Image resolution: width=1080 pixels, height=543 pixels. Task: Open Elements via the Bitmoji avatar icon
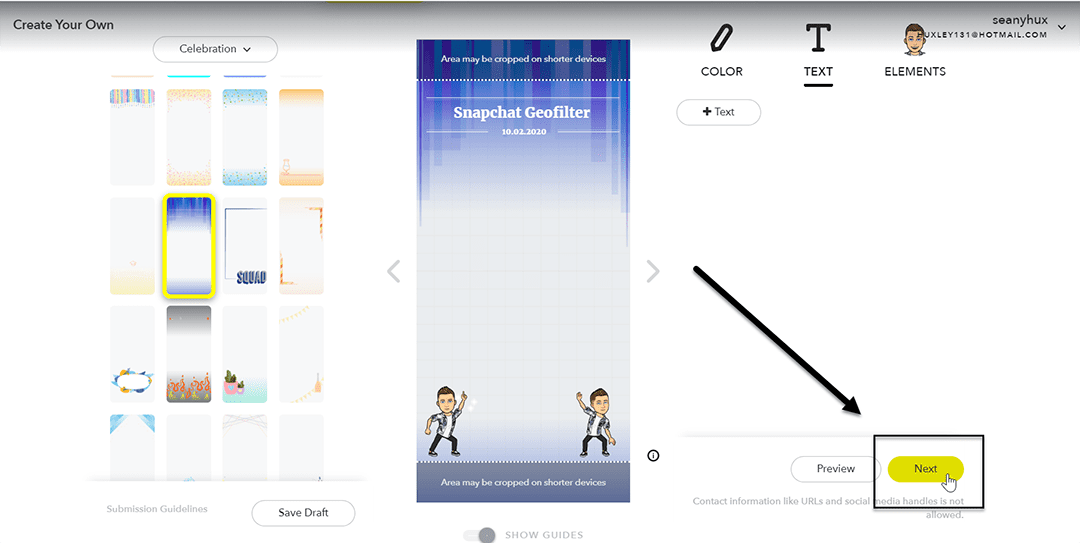point(914,40)
